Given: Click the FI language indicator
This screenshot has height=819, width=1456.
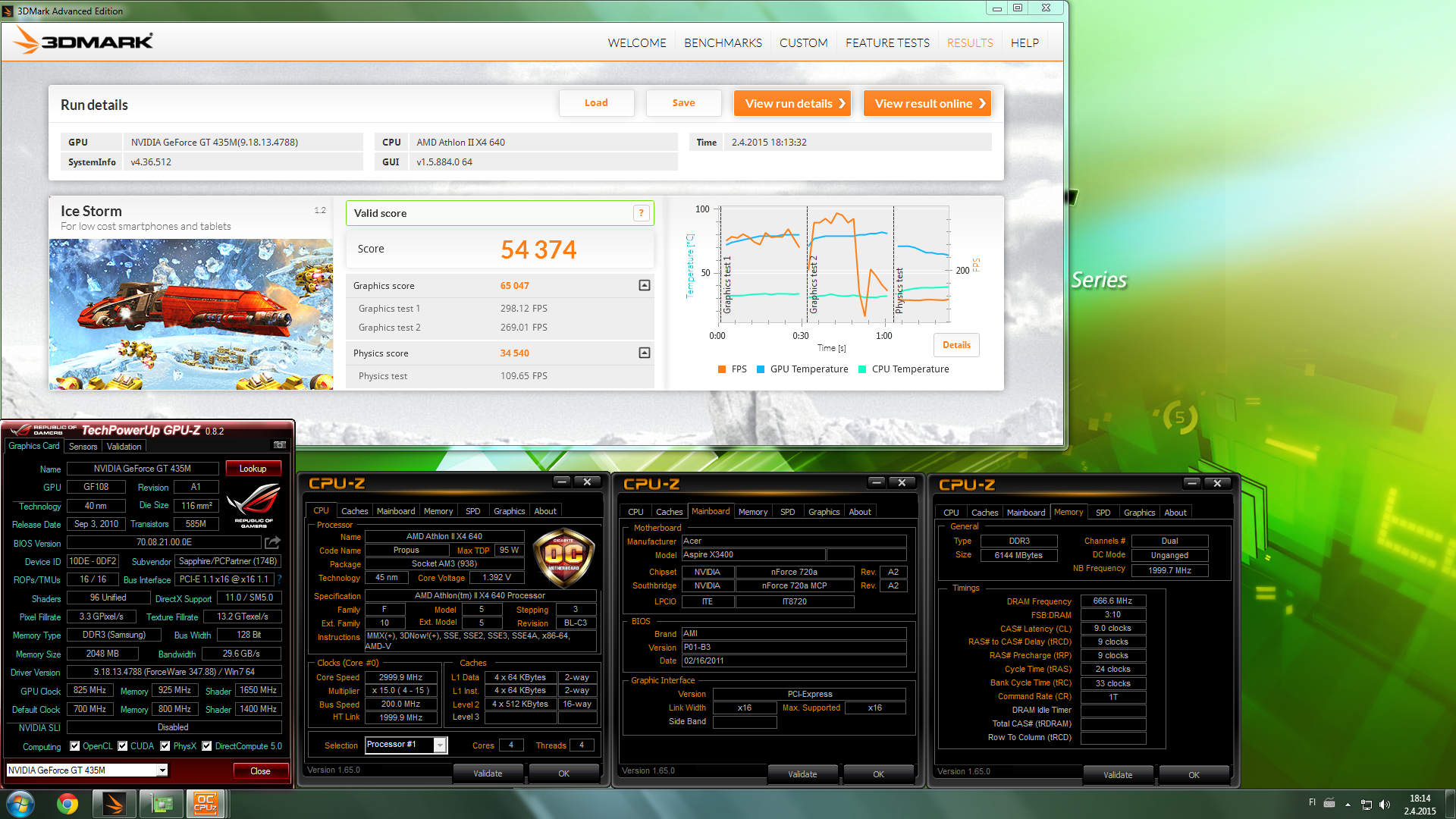Looking at the screenshot, I should [x=1312, y=802].
